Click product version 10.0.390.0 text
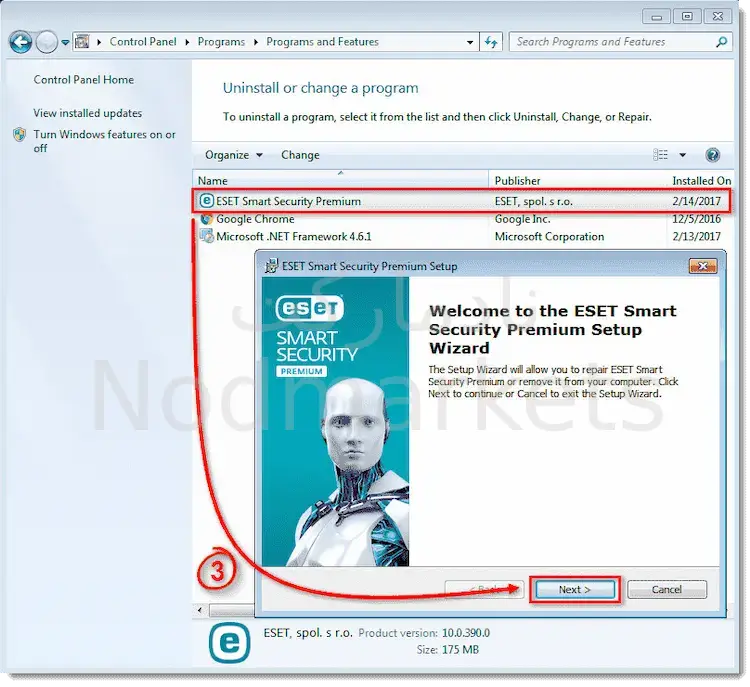The height and width of the screenshot is (687, 750). coord(465,633)
